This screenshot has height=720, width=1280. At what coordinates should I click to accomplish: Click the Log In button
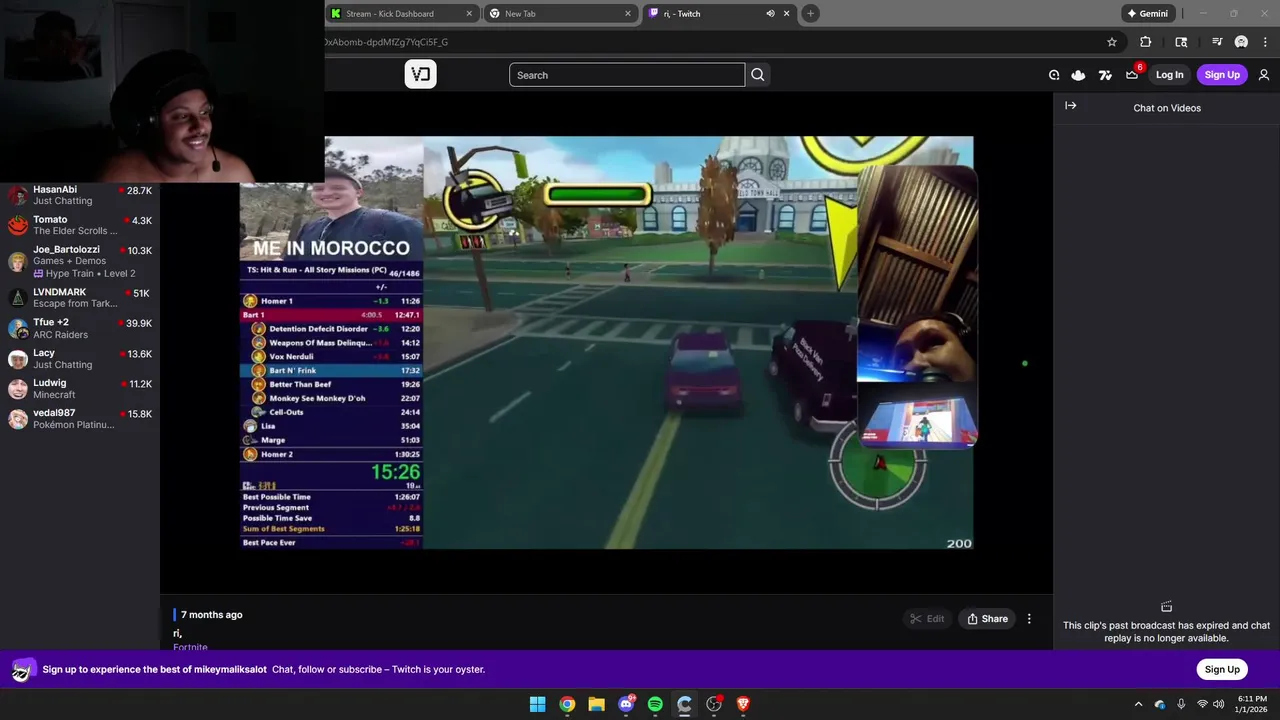coord(1169,75)
